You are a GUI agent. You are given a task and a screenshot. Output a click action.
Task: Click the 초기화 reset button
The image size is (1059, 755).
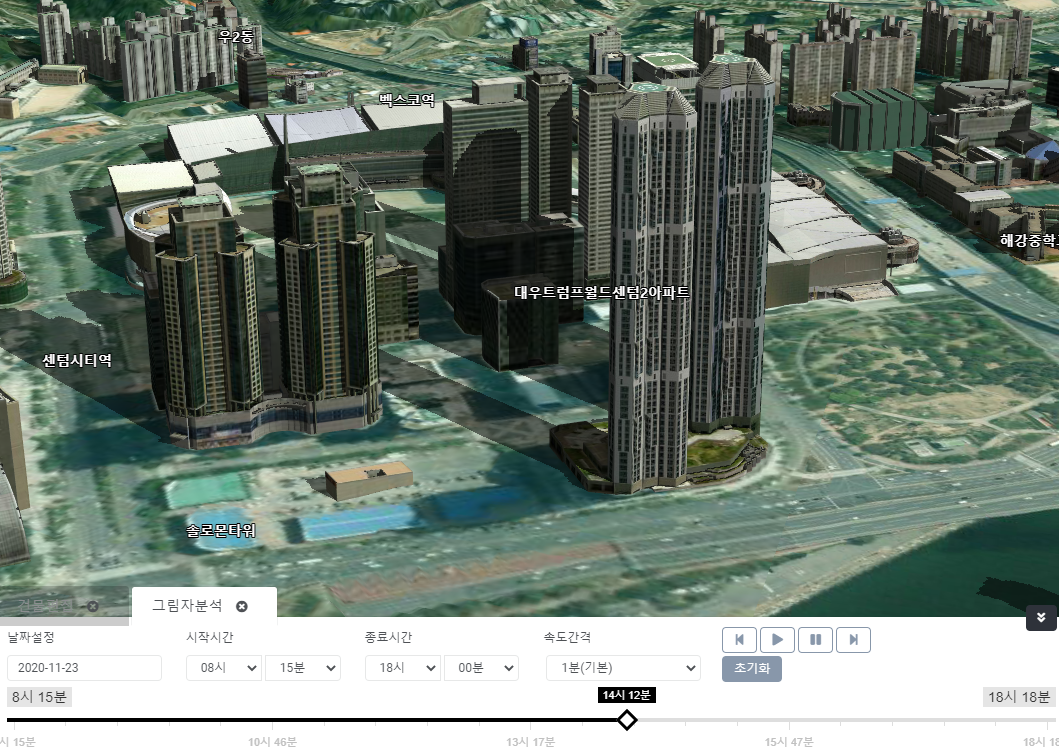[x=751, y=669]
